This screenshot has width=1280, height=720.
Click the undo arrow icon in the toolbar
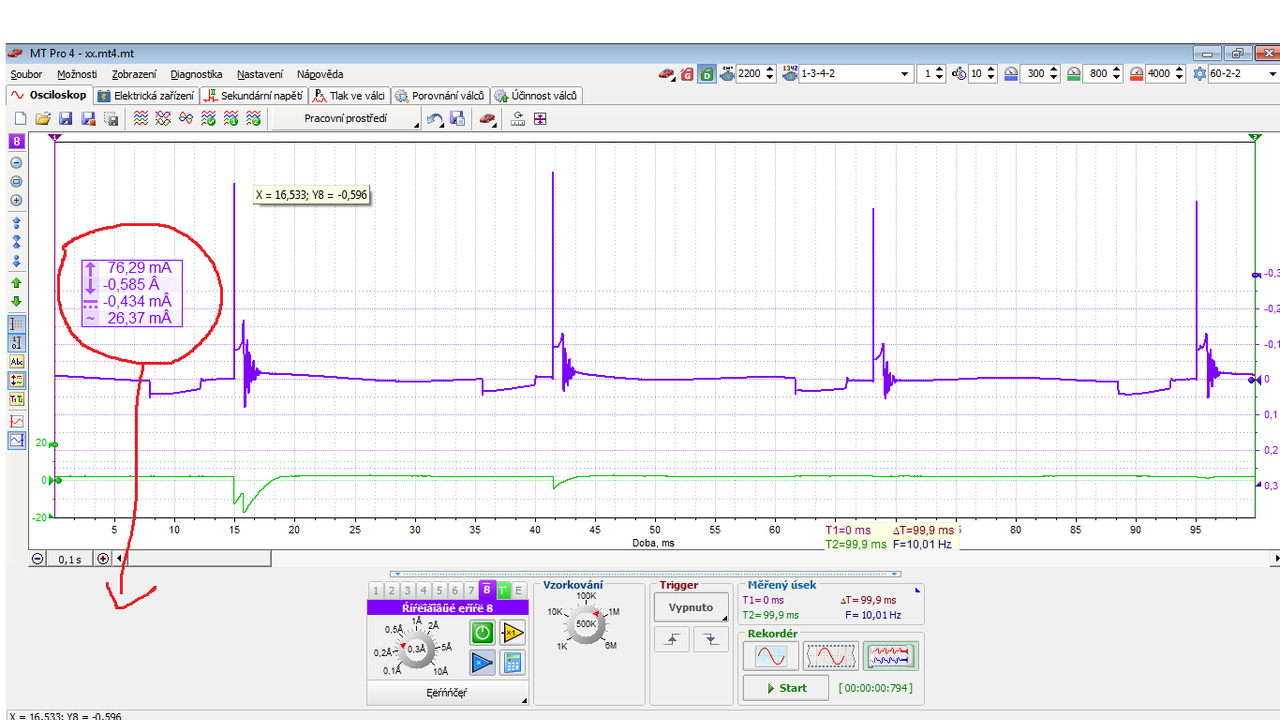(x=435, y=119)
